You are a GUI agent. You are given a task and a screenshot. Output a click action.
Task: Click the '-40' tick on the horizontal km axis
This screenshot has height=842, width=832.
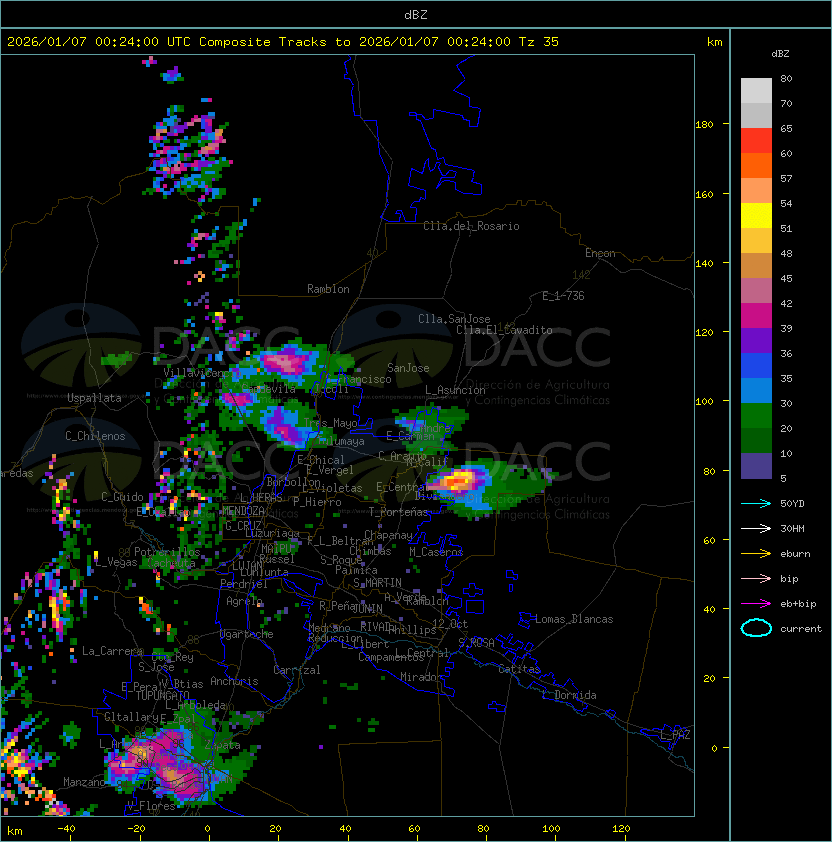coord(67,829)
